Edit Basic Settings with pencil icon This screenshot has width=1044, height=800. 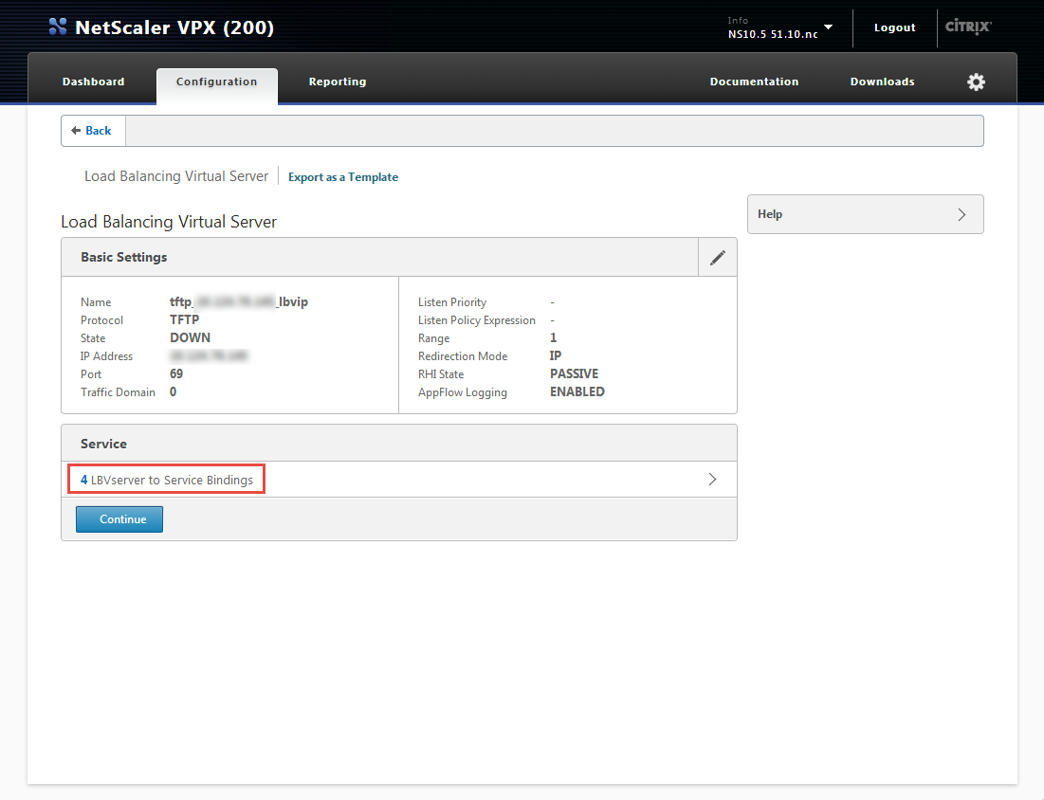717,258
